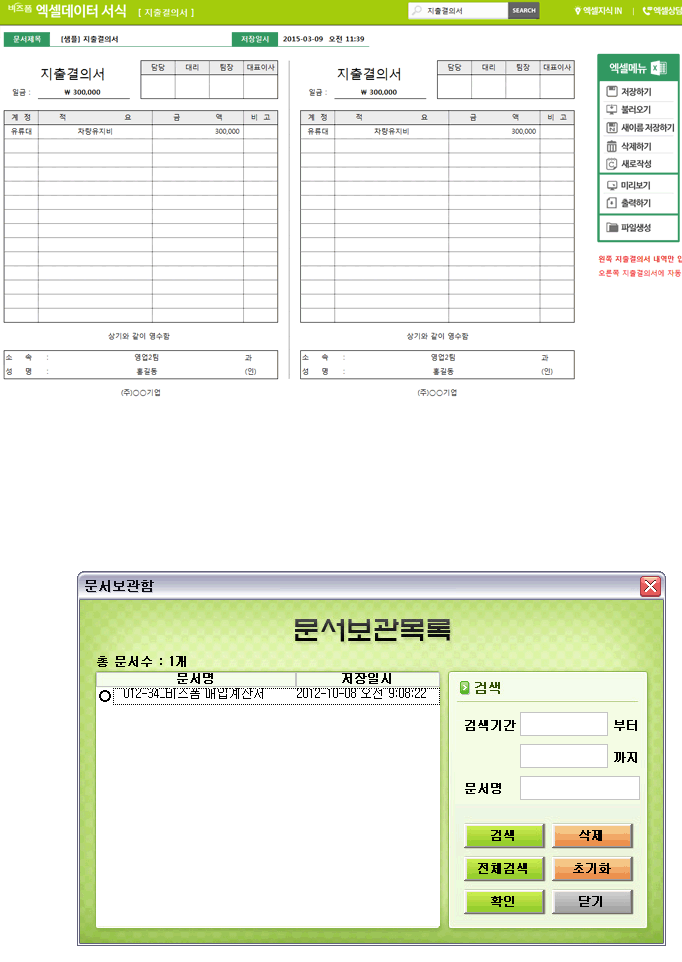
Task: Select 파일생성 menu label
Action: [x=636, y=228]
